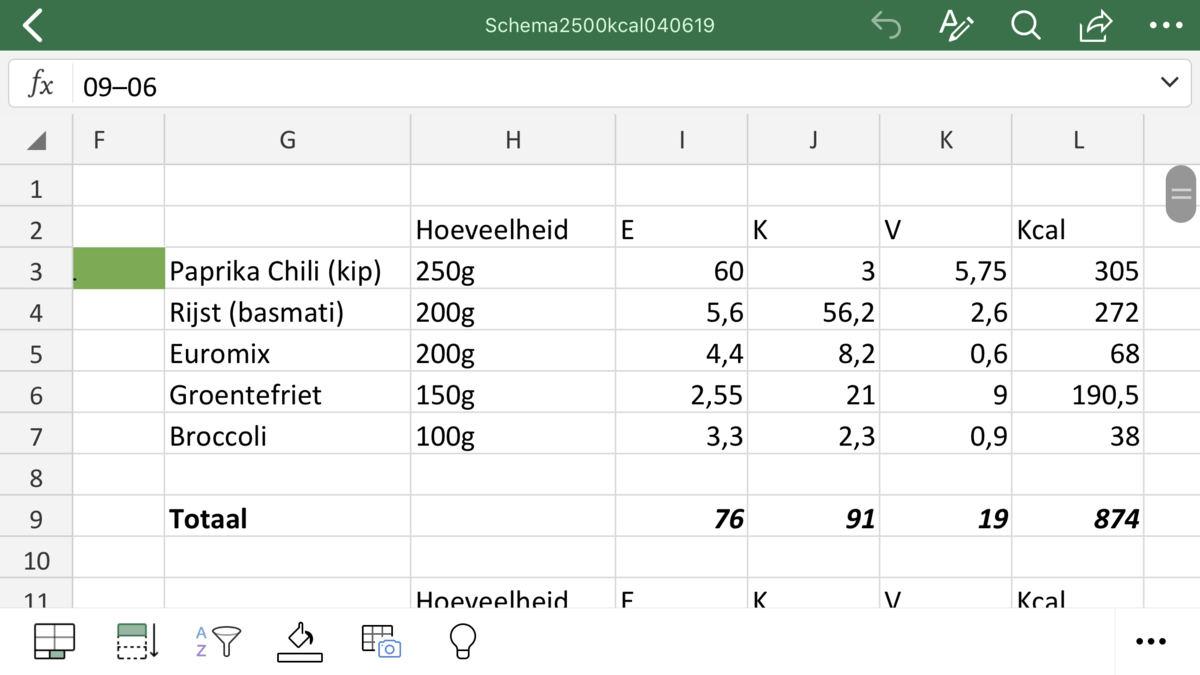1200x675 pixels.
Task: Undo the last action
Action: click(886, 25)
